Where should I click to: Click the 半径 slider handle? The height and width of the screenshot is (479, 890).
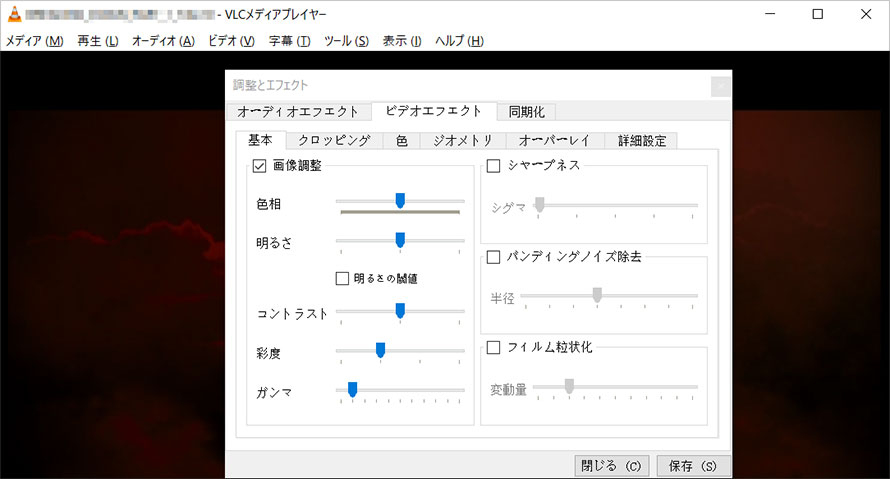597,295
